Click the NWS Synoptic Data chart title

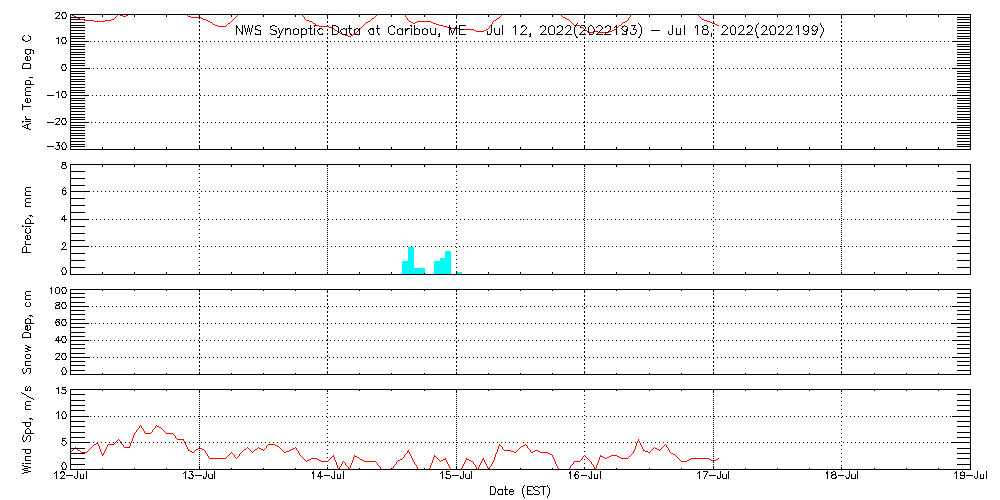point(529,30)
